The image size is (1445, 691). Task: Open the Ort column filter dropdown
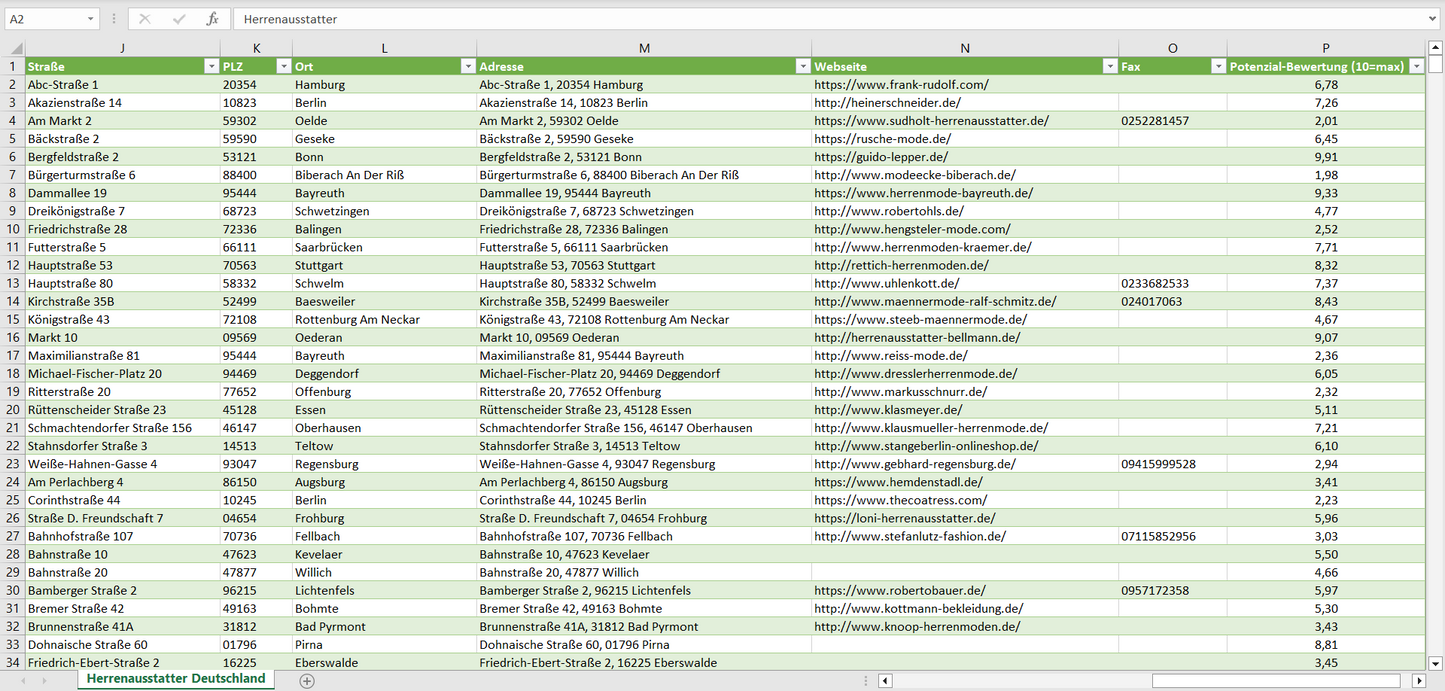click(x=467, y=66)
